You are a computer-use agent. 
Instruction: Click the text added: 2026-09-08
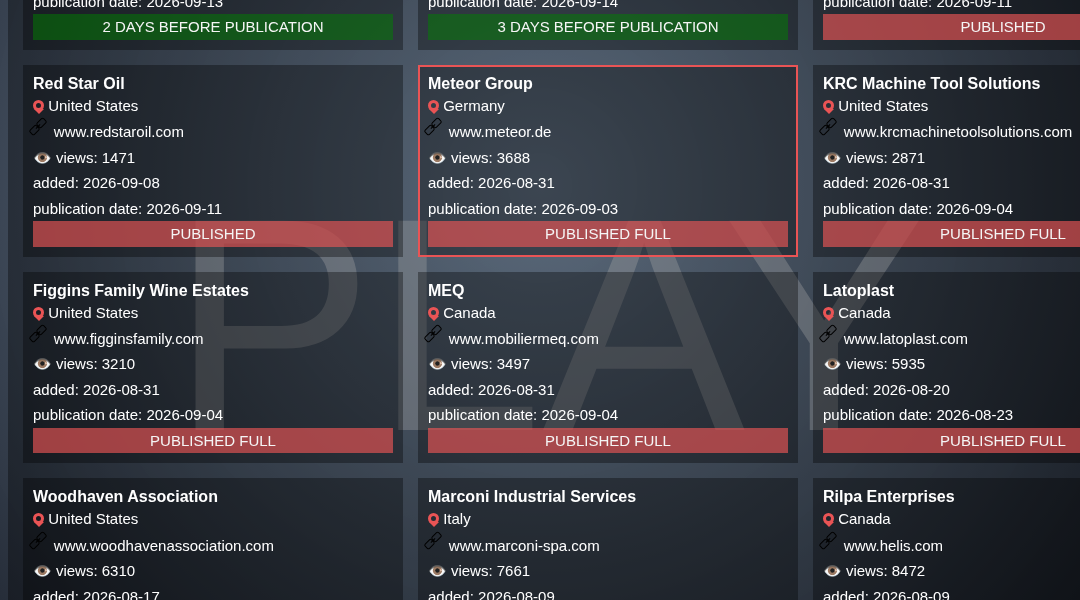[96, 183]
